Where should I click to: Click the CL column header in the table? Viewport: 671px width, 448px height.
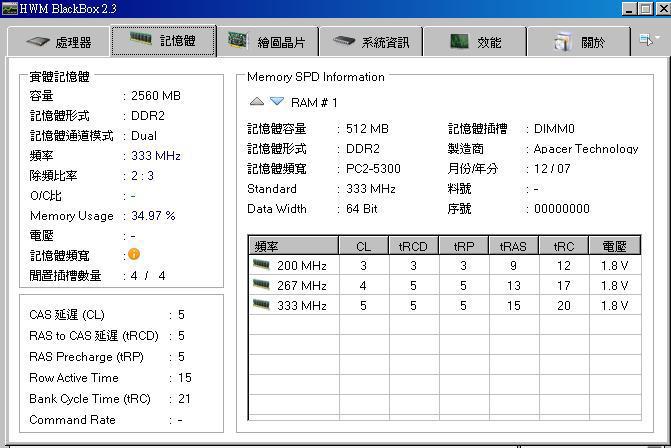[363, 246]
